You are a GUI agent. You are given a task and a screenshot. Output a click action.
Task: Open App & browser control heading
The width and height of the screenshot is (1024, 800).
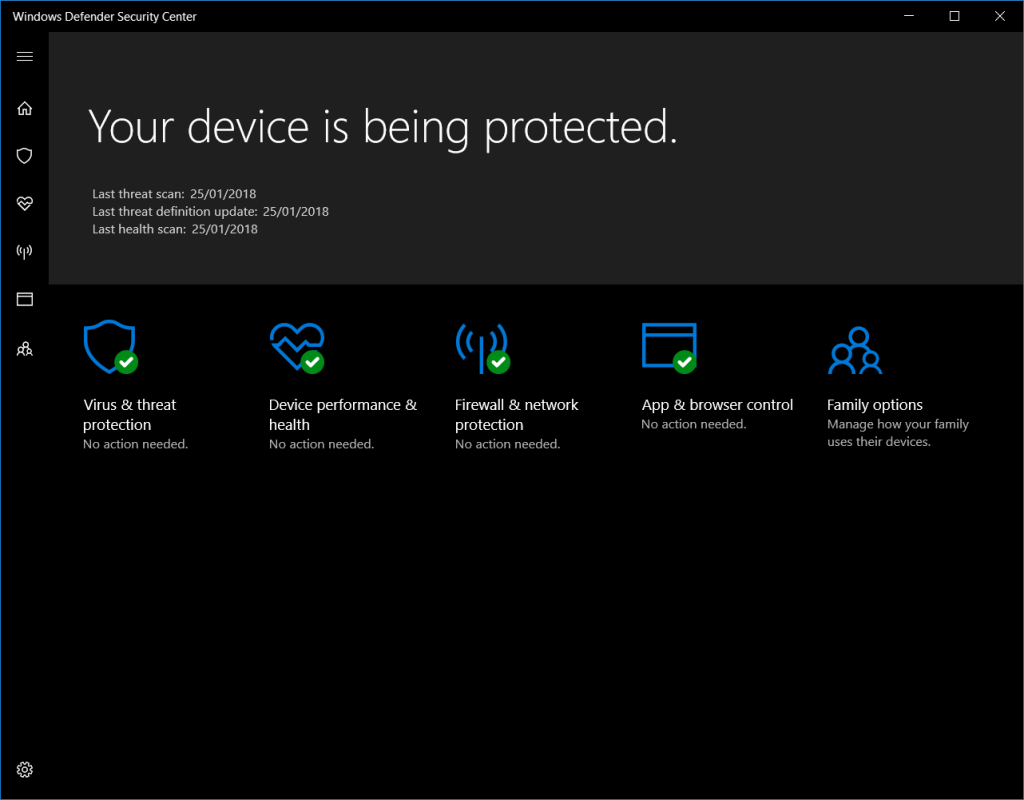pyautogui.click(x=717, y=405)
